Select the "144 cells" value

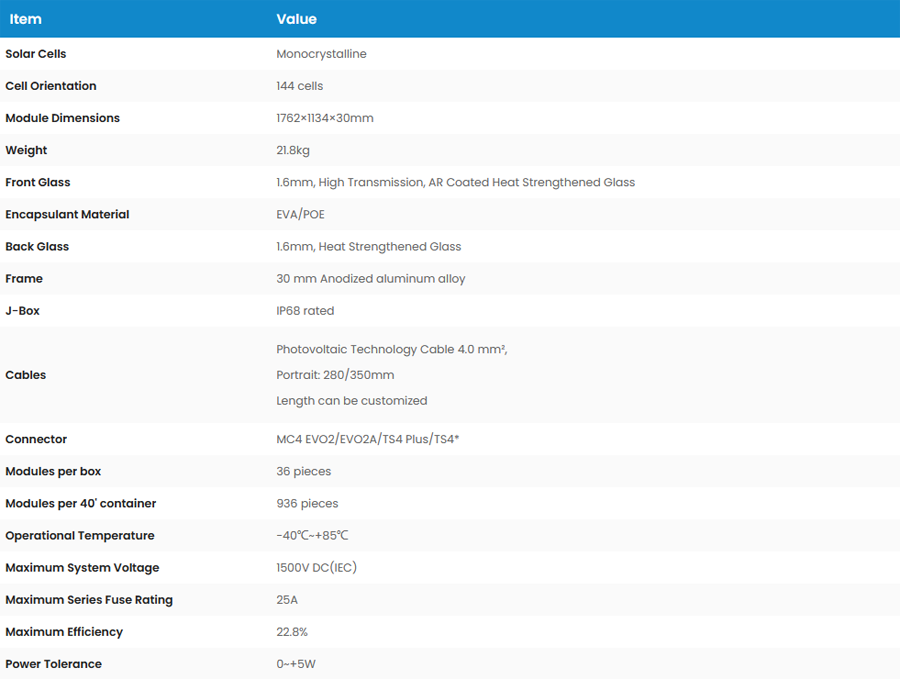[299, 86]
